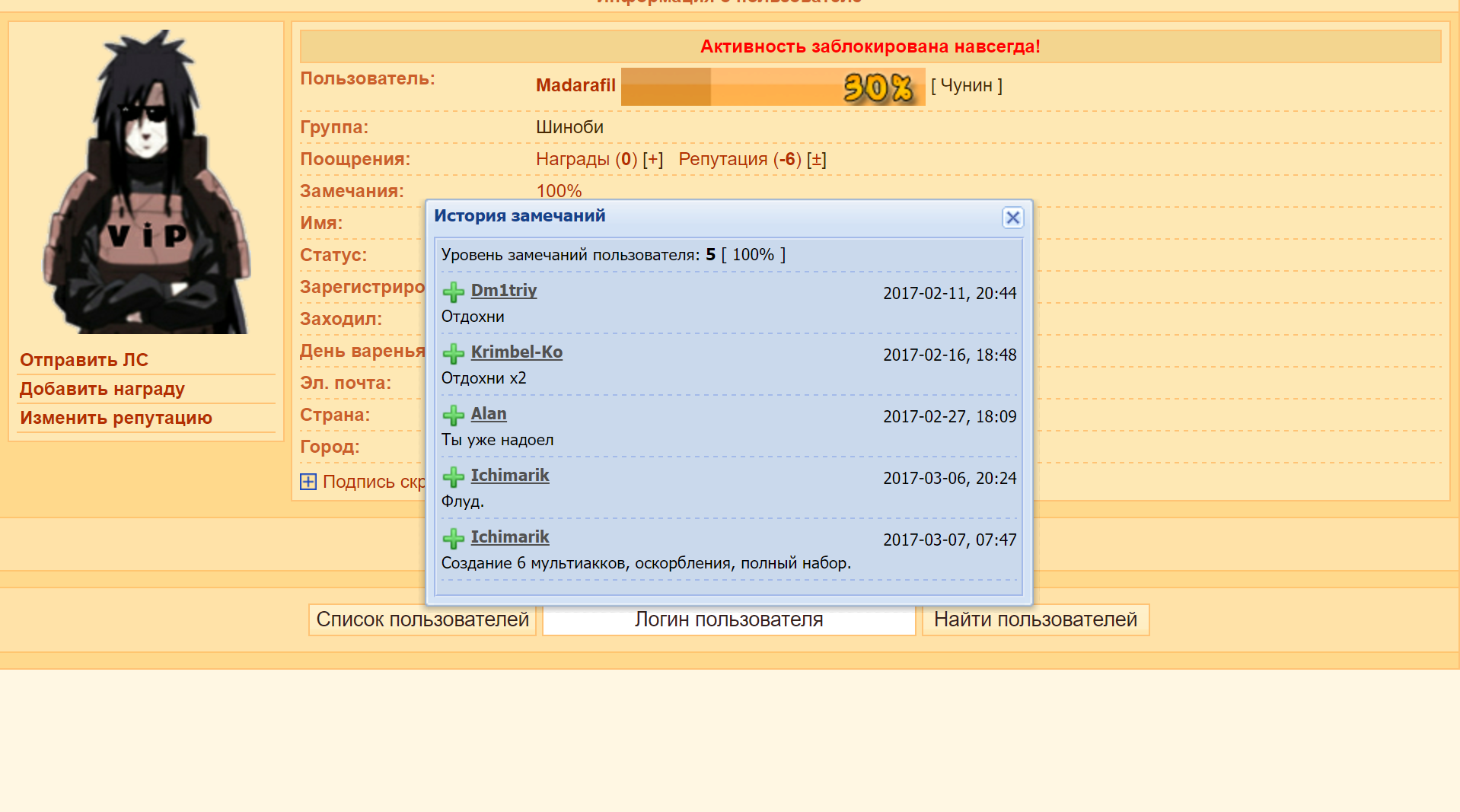Viewport: 1460px width, 812px height.
Task: Click Активность заблокирована навсегда! banner
Action: (x=870, y=46)
